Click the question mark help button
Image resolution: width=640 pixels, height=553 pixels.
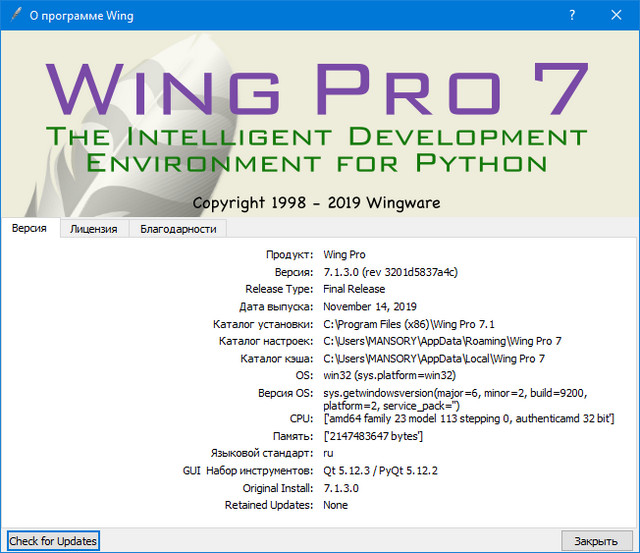(x=572, y=16)
